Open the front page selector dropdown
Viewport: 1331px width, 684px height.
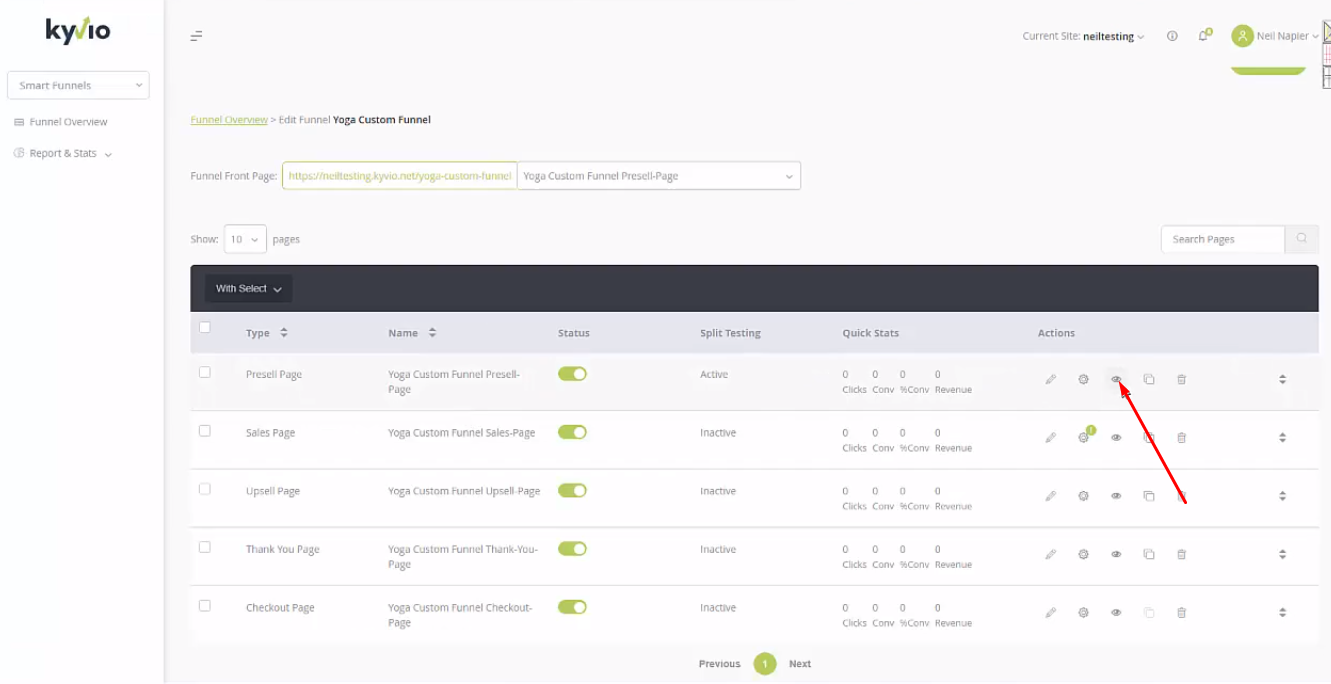pos(659,176)
